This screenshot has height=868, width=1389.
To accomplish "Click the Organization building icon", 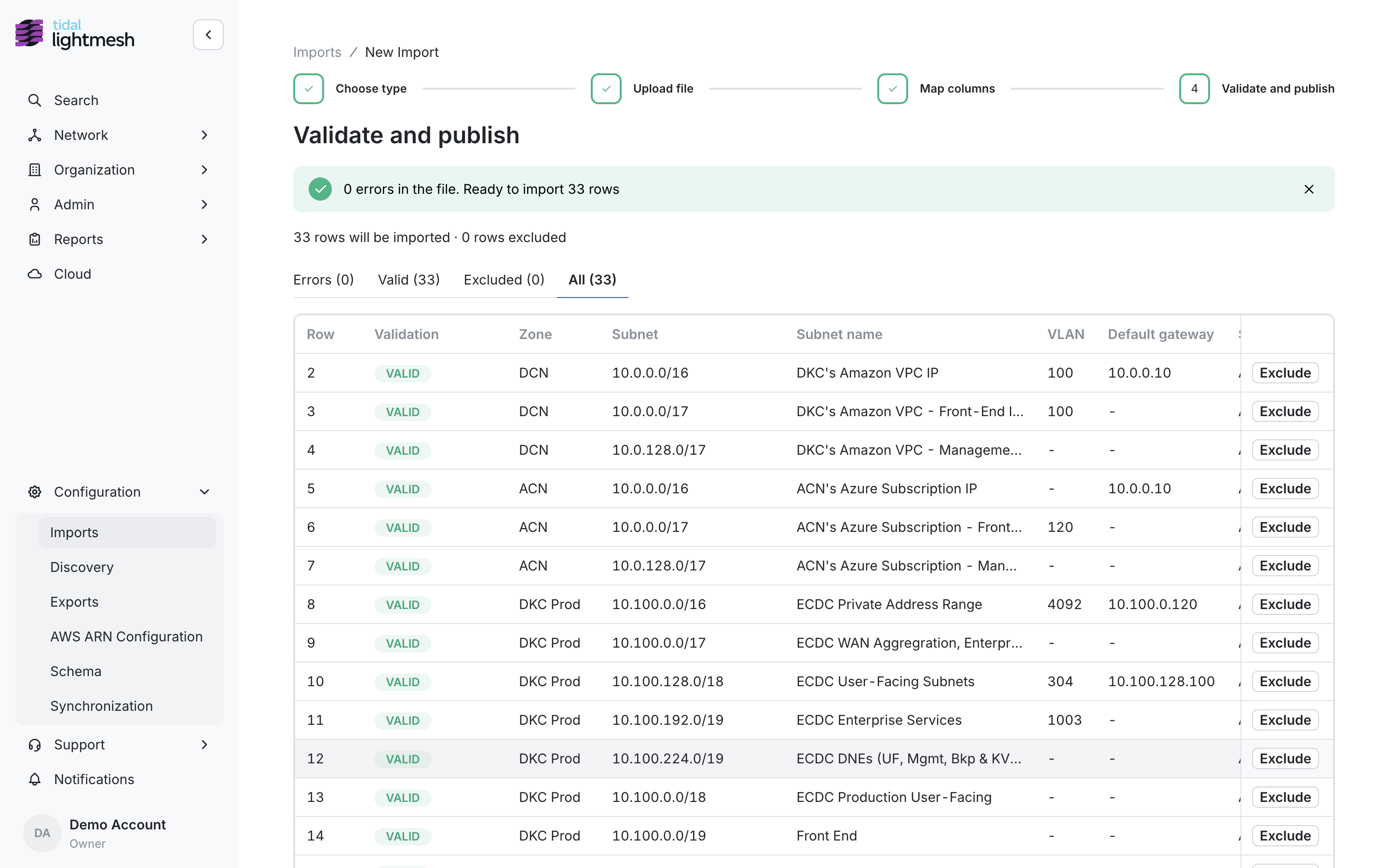I will (x=34, y=170).
